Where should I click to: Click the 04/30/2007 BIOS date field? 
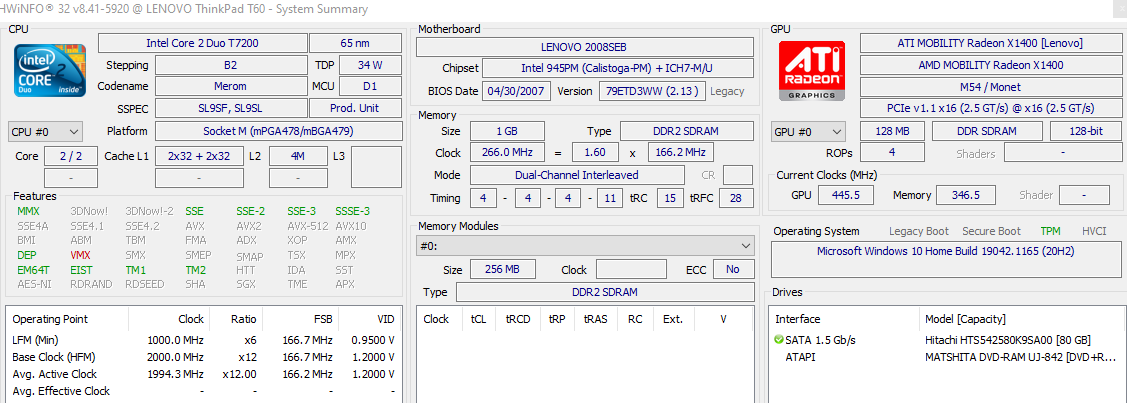518,91
